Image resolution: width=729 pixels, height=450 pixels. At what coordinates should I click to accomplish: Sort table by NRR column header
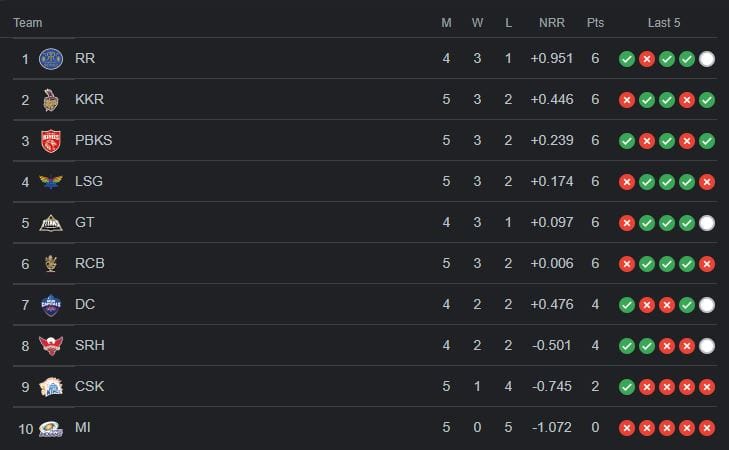(552, 23)
